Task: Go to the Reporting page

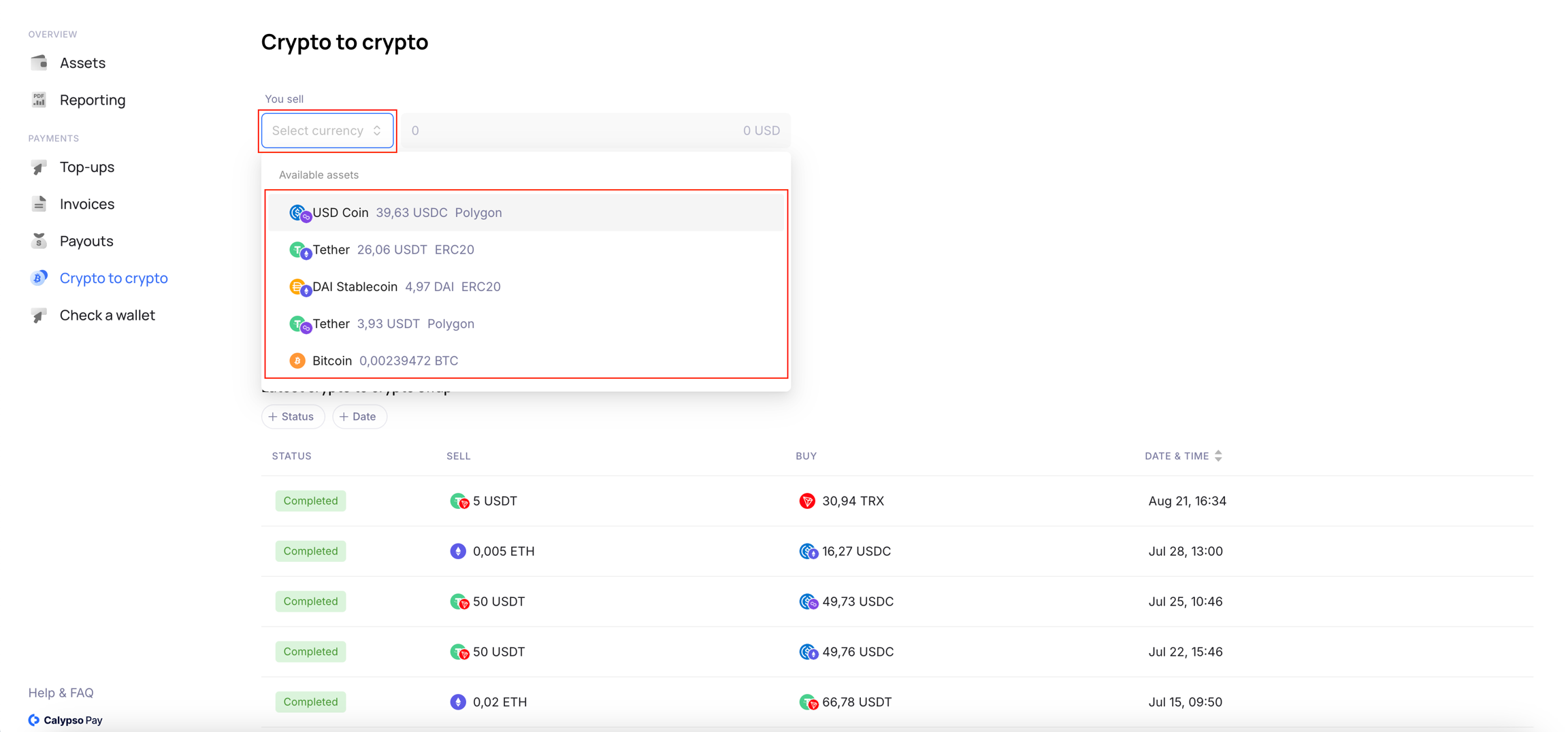Action: coord(93,100)
